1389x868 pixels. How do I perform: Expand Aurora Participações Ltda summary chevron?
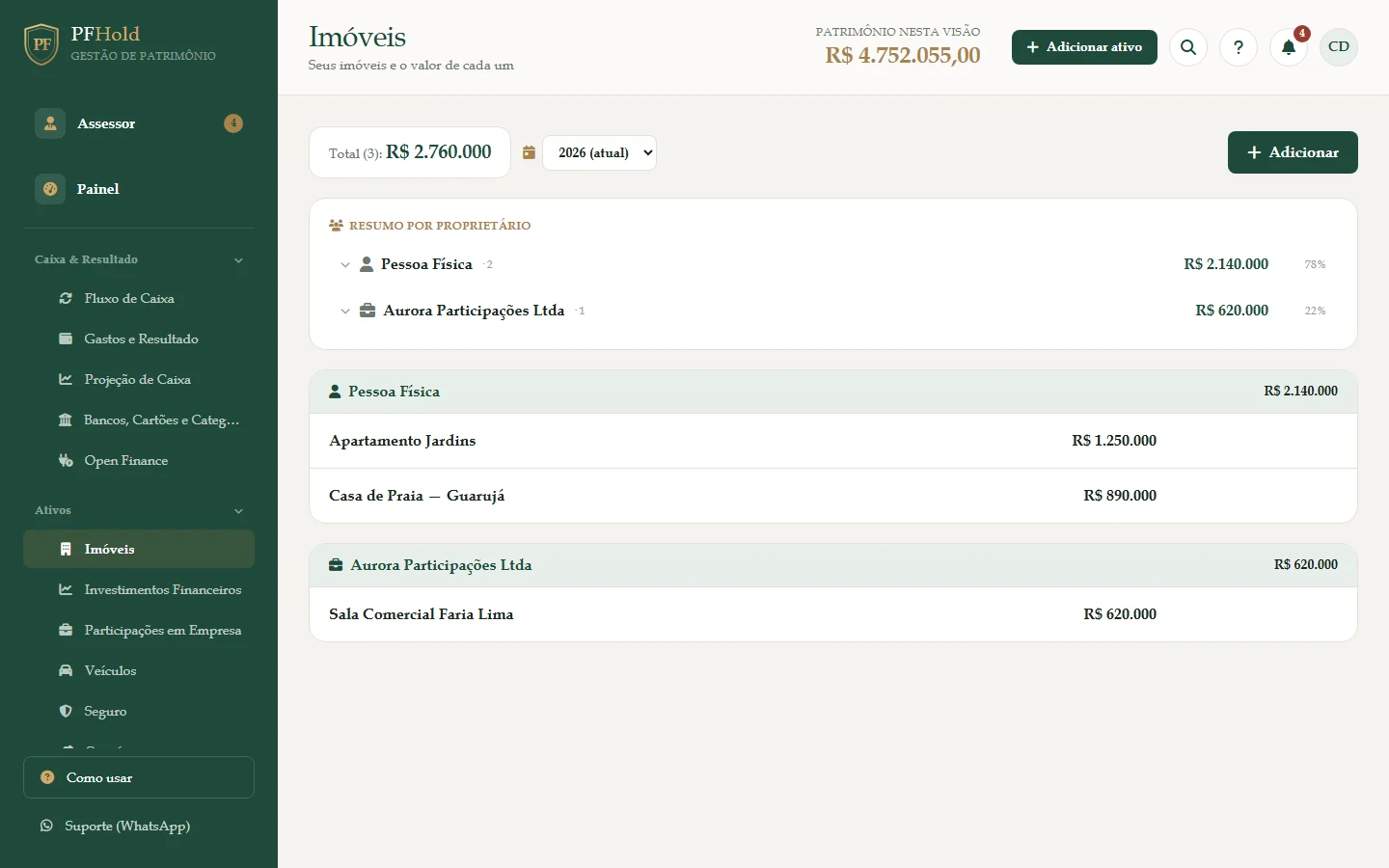[344, 312]
